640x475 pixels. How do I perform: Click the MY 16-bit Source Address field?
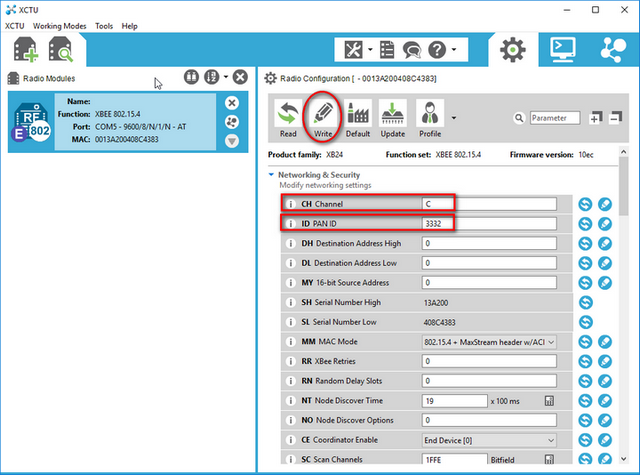(489, 282)
